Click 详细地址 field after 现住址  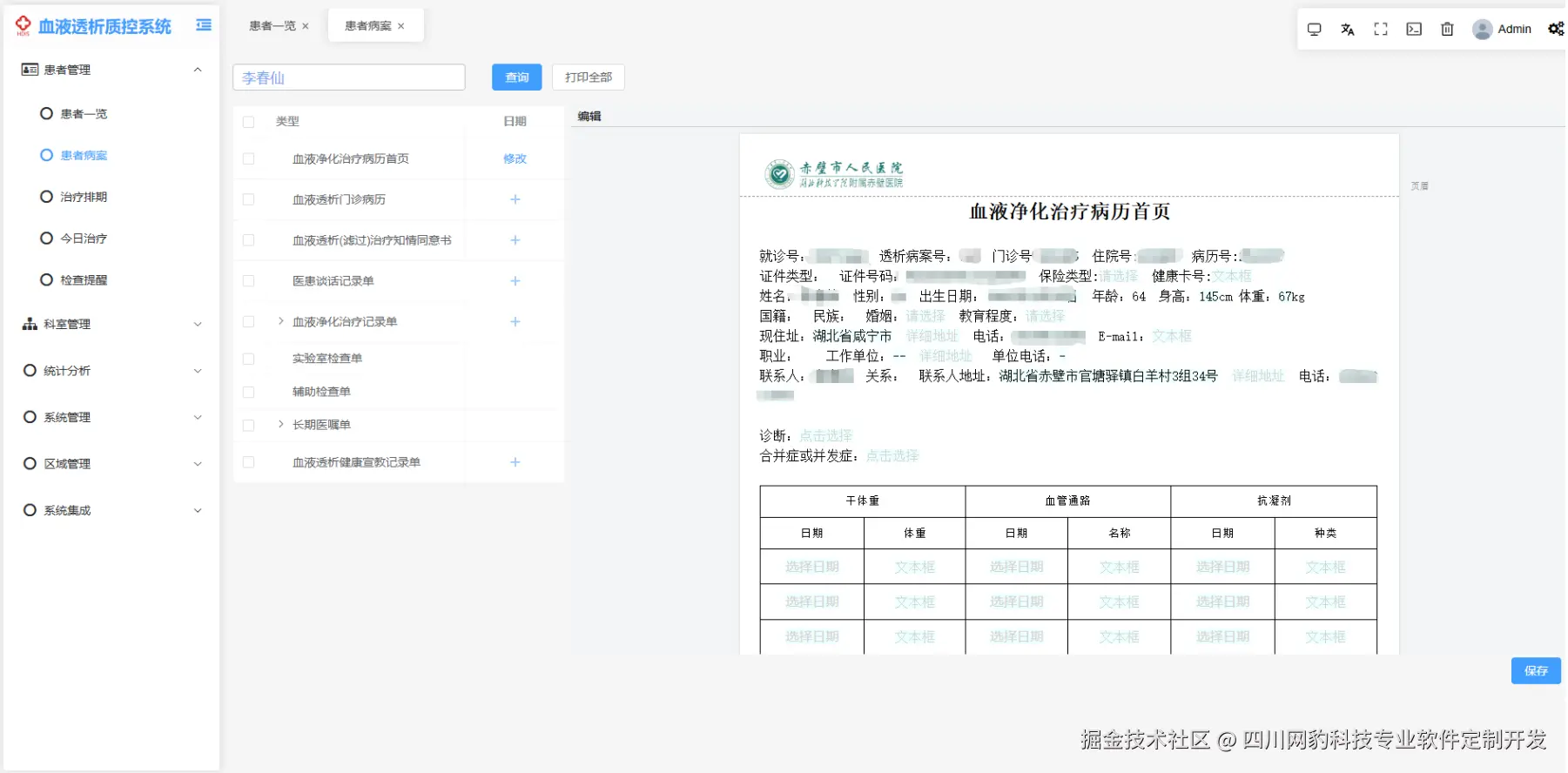[x=932, y=336]
